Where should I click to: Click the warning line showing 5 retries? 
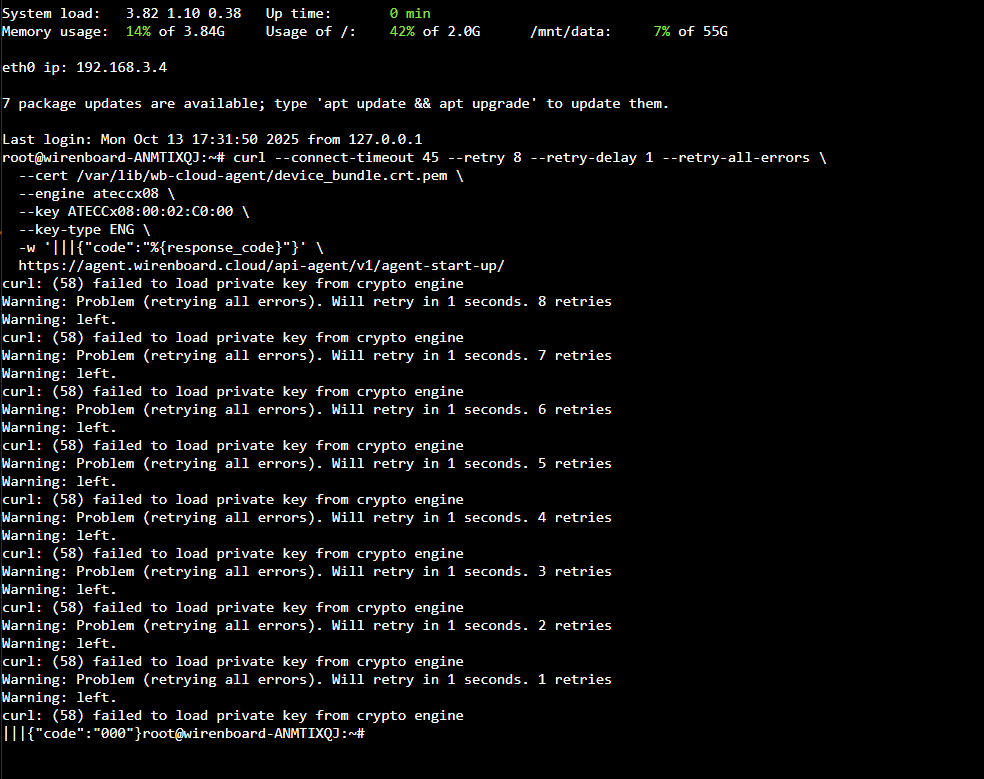tap(306, 464)
